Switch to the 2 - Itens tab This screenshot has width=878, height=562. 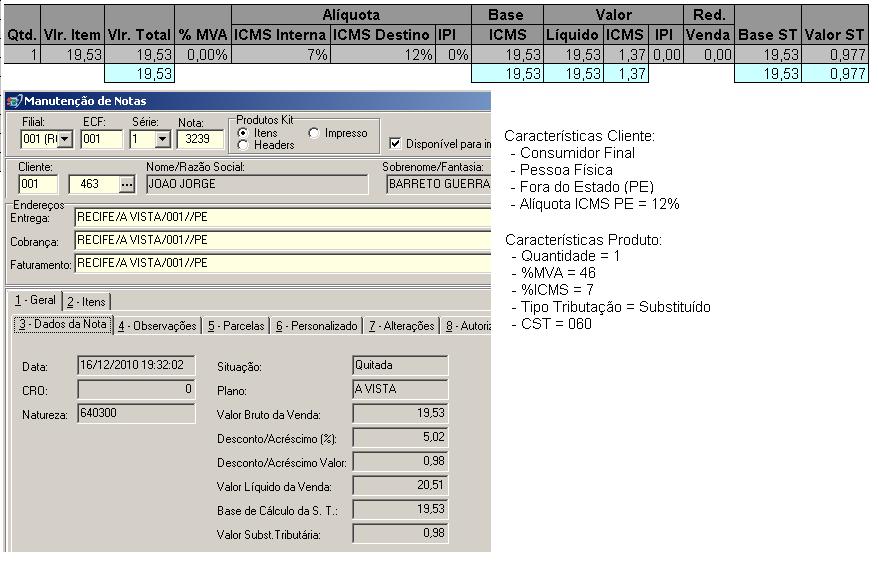[86, 302]
